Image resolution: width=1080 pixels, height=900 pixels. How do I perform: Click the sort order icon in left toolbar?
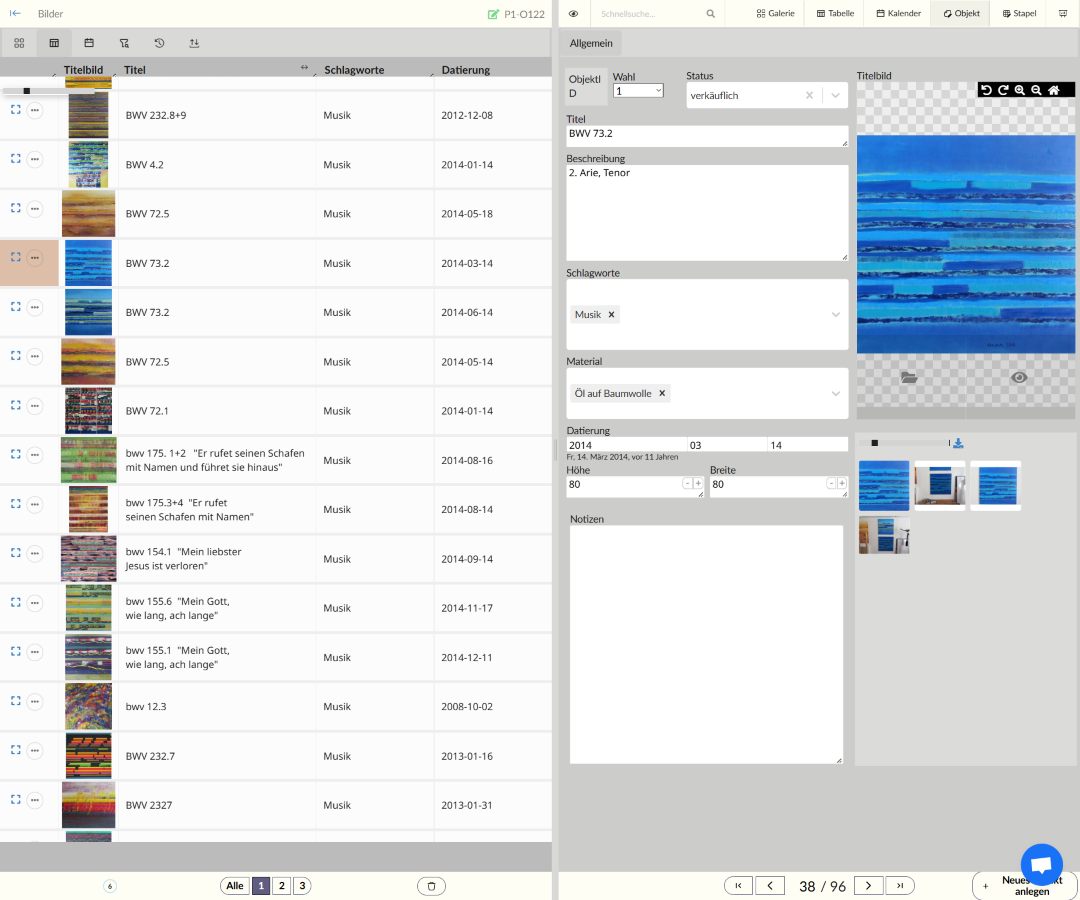(x=194, y=43)
